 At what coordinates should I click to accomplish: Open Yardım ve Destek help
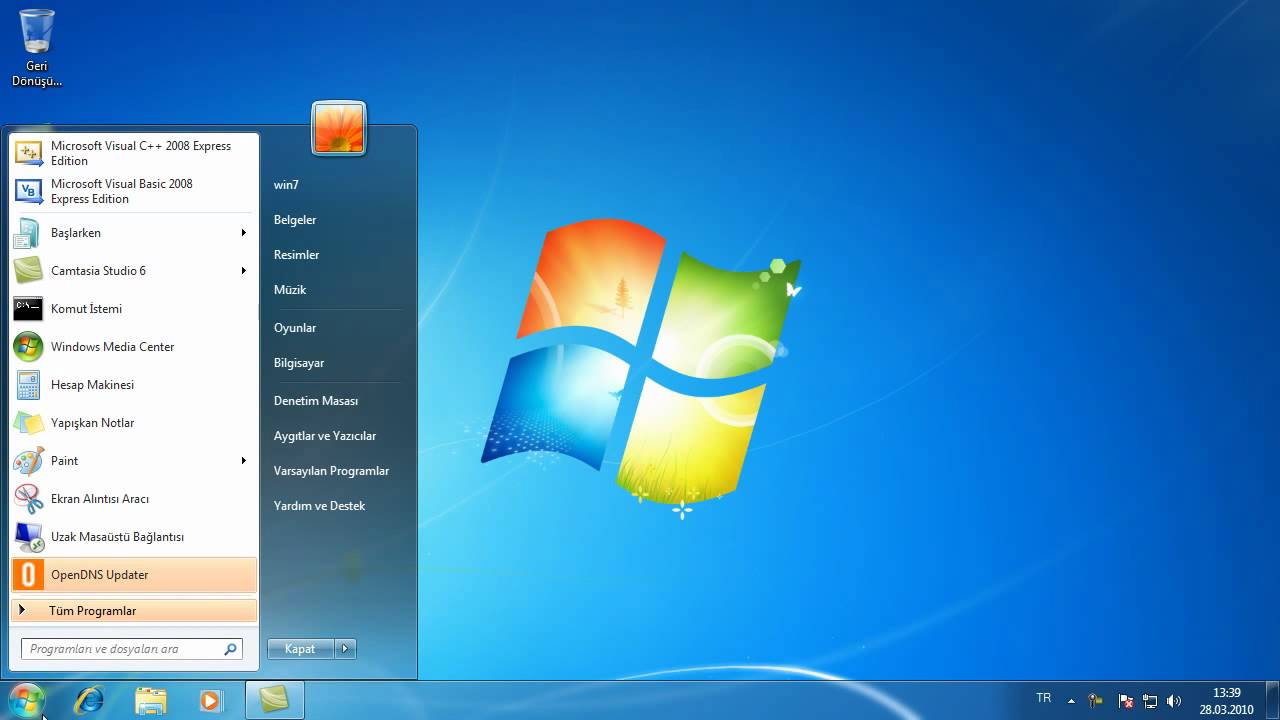tap(319, 506)
